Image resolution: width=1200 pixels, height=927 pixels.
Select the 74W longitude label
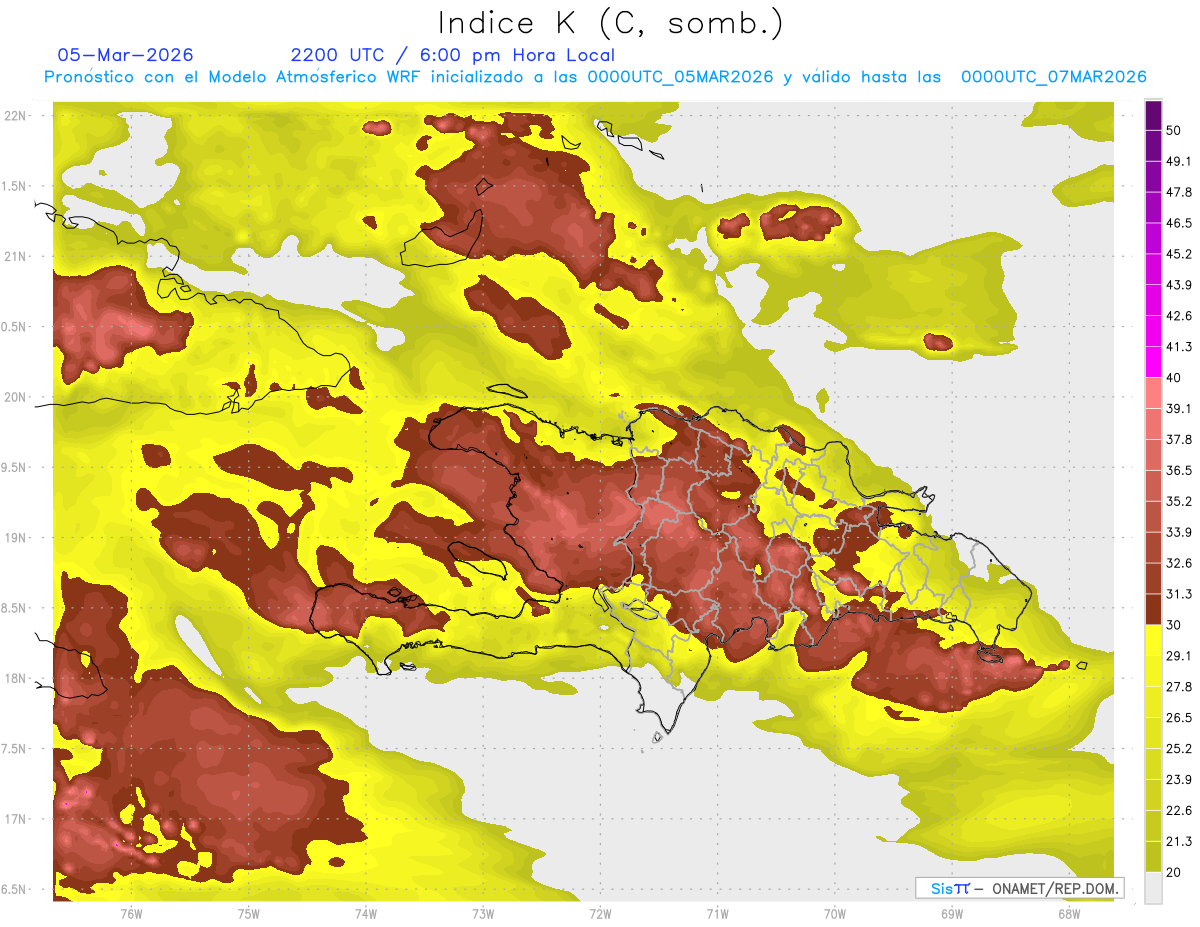[366, 912]
